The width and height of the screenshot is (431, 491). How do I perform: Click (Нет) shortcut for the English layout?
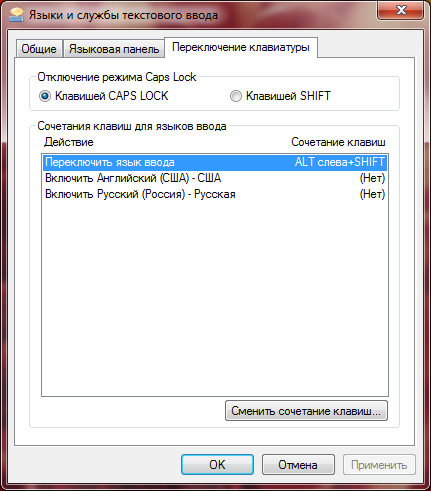tap(372, 178)
